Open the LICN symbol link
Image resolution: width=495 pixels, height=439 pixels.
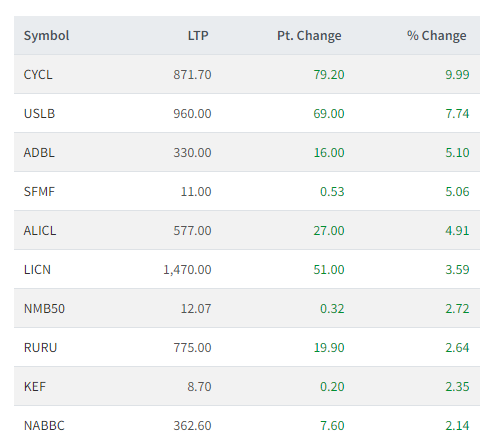(37, 270)
